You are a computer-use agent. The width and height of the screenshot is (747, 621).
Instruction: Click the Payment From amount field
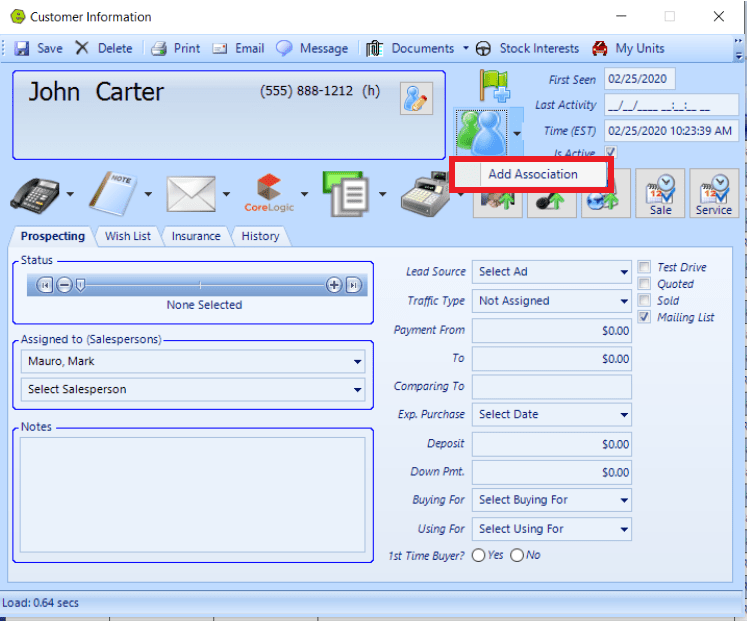552,331
